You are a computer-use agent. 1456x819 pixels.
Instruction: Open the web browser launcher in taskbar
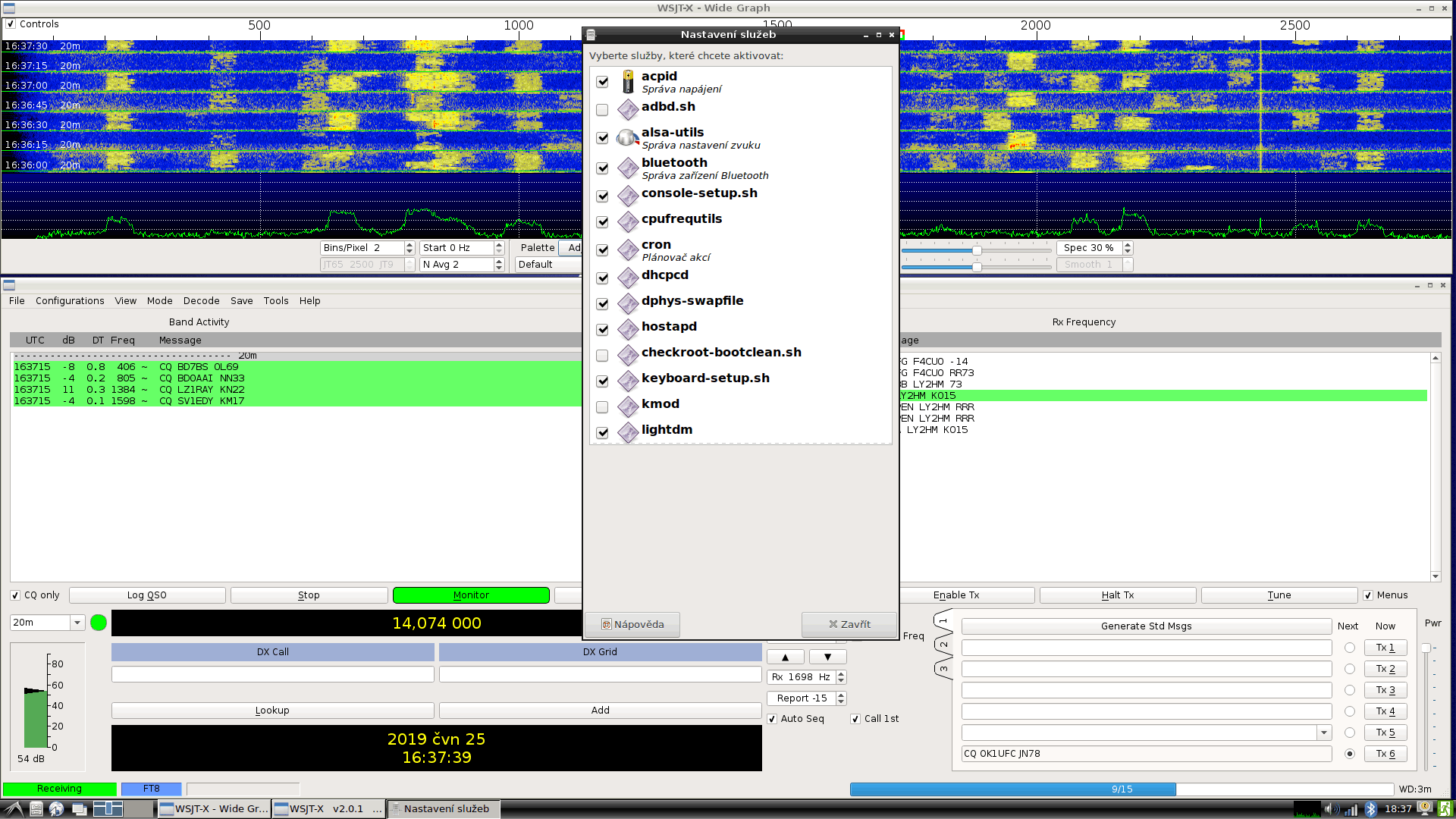pos(56,809)
